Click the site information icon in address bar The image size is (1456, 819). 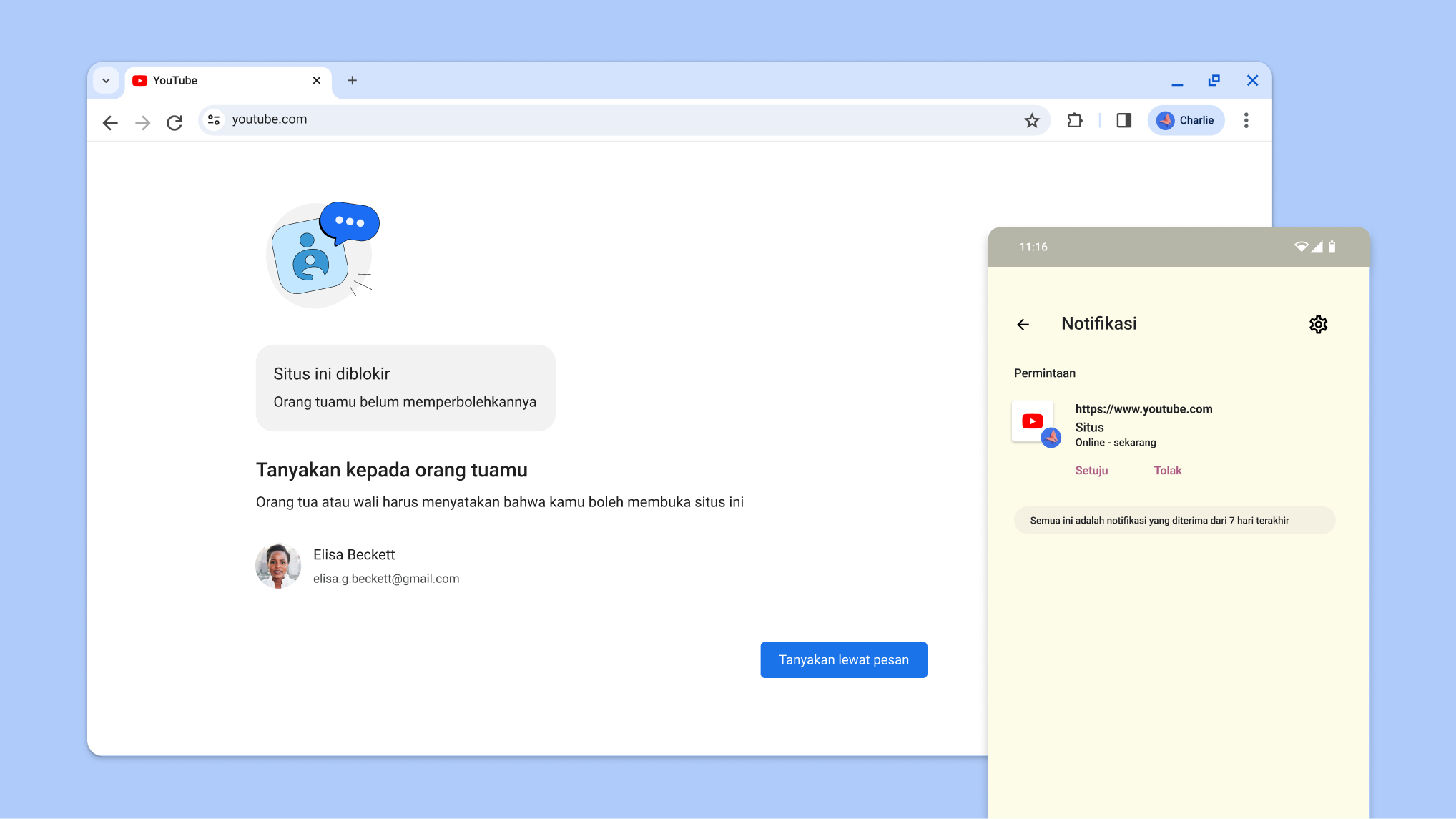pyautogui.click(x=213, y=119)
